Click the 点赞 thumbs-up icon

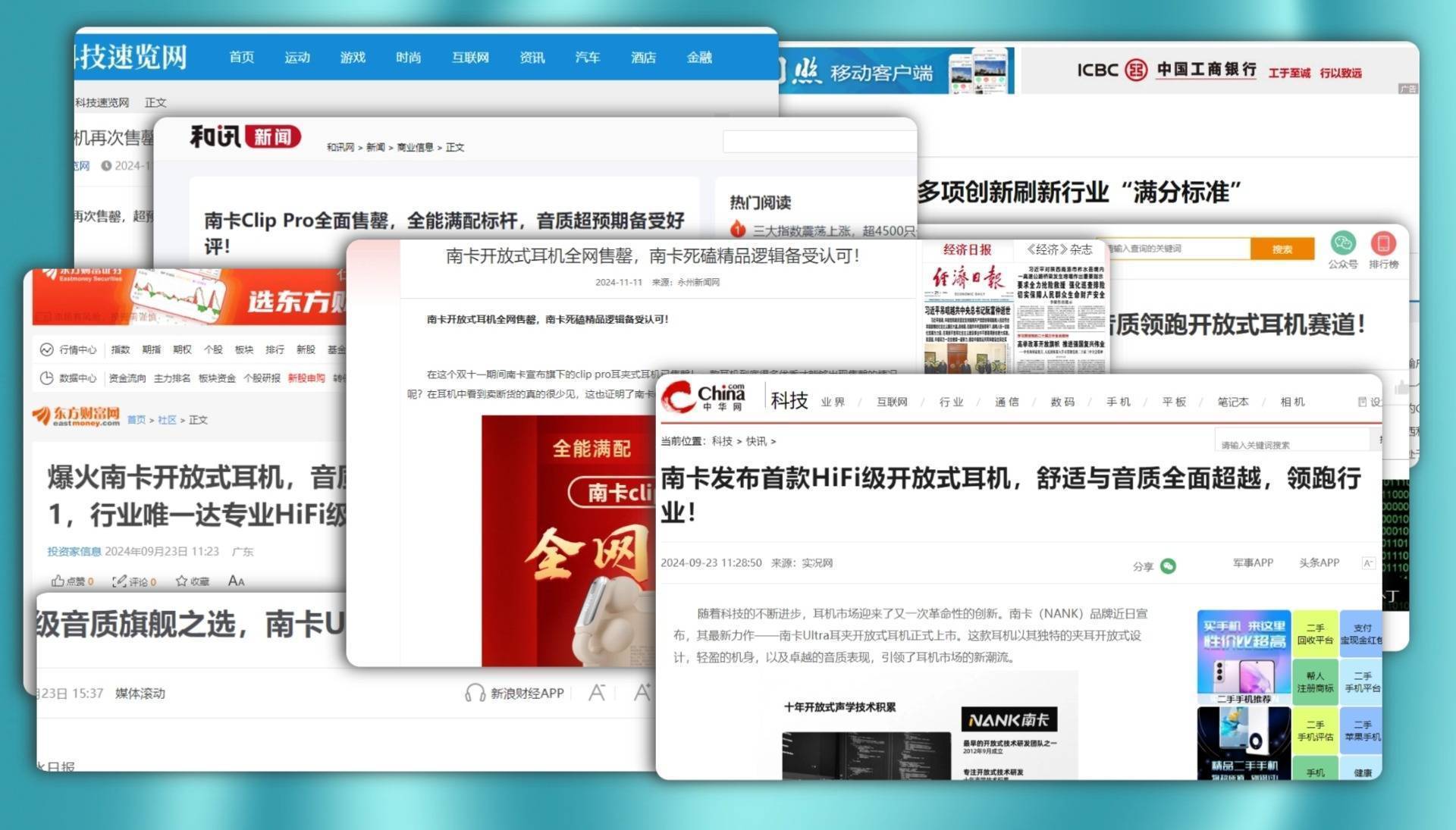58,581
